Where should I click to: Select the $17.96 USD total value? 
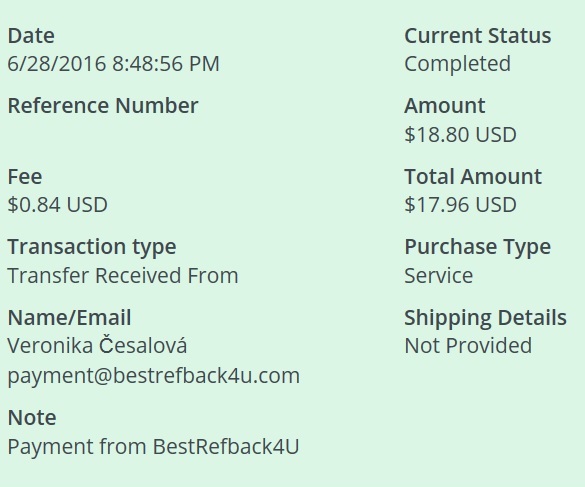[460, 205]
